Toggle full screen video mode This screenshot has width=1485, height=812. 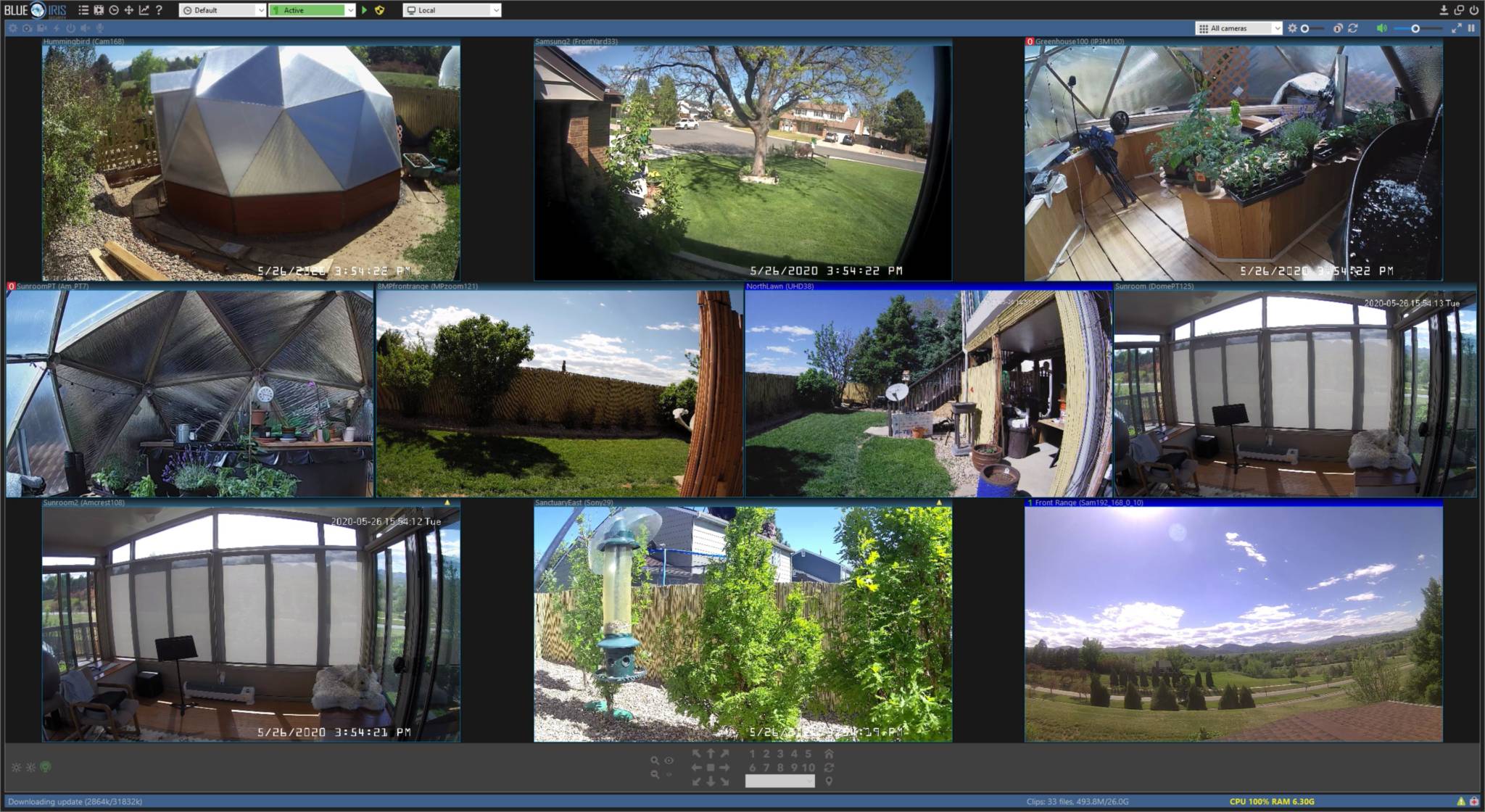1456,28
